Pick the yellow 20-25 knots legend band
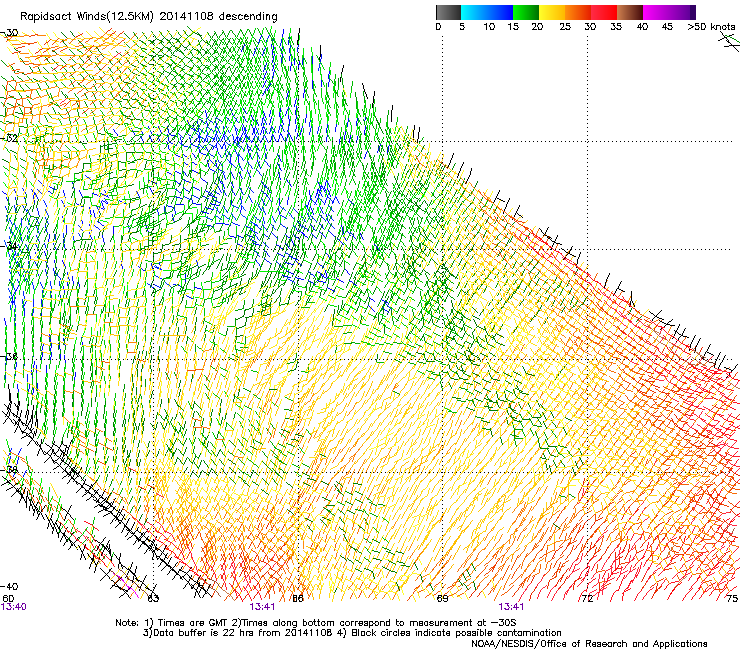 point(552,12)
